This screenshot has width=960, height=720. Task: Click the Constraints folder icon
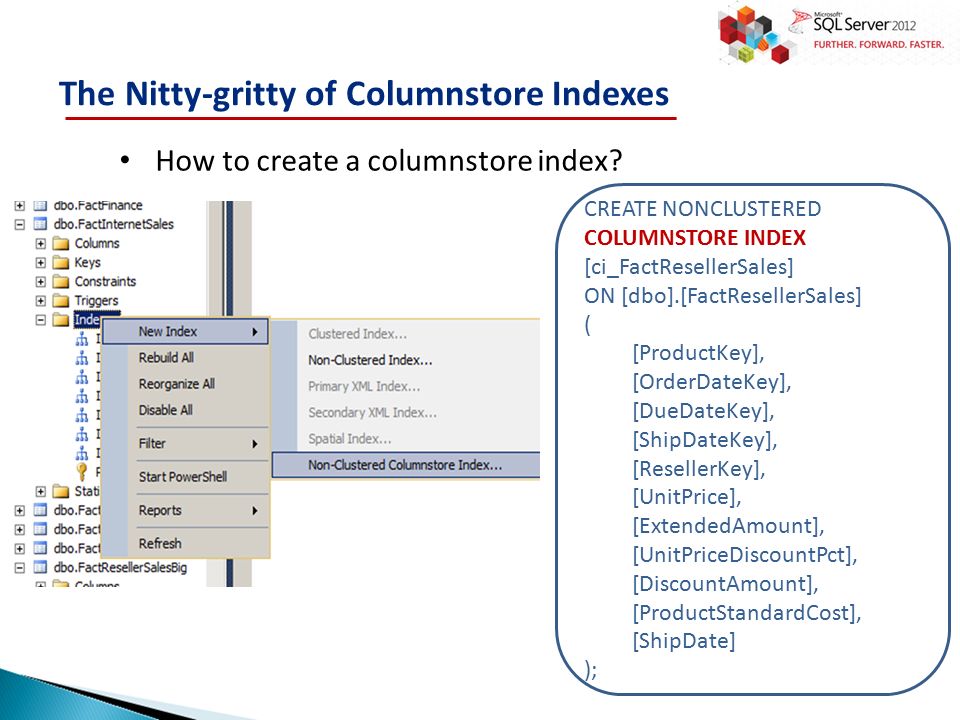click(61, 282)
